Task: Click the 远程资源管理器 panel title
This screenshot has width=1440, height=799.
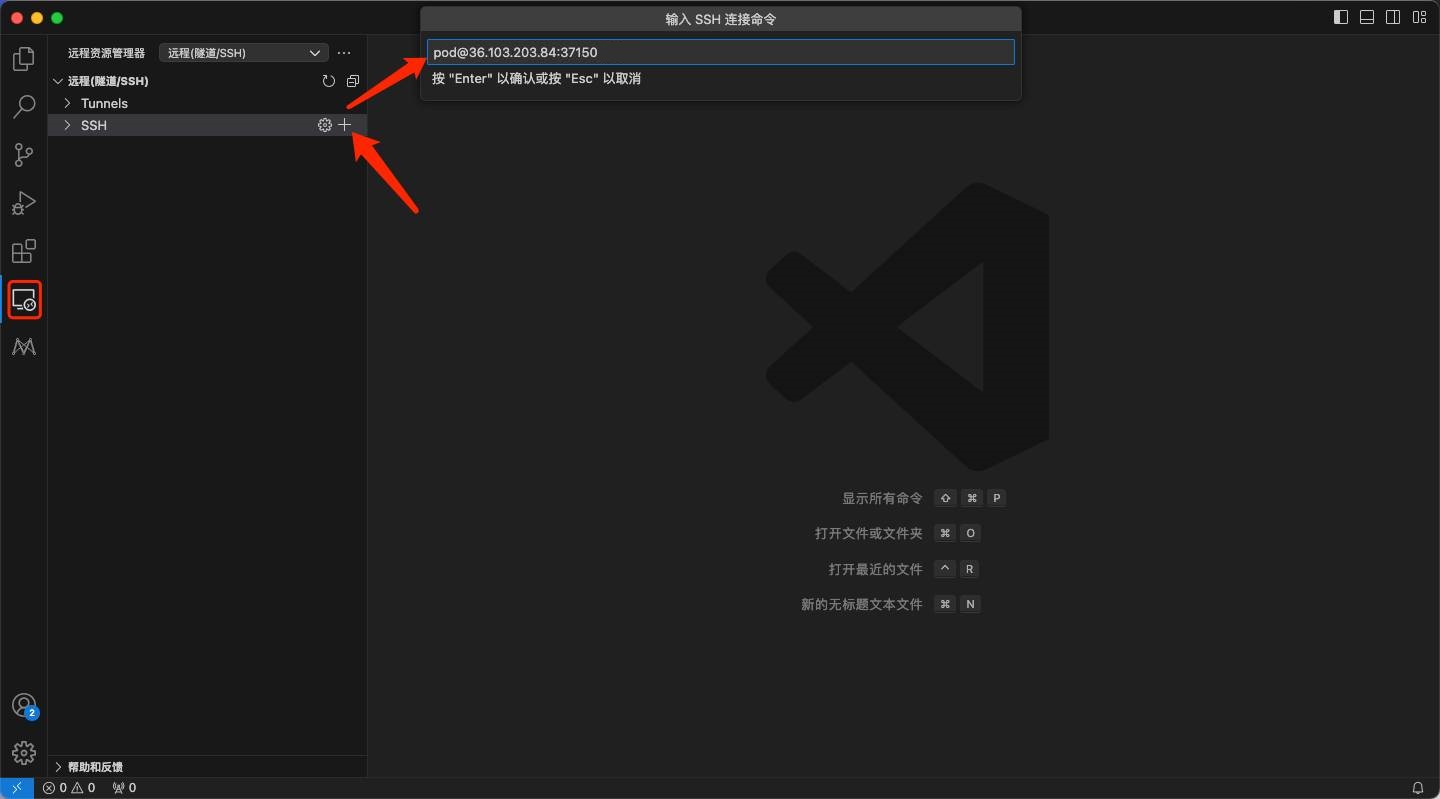Action: 106,53
